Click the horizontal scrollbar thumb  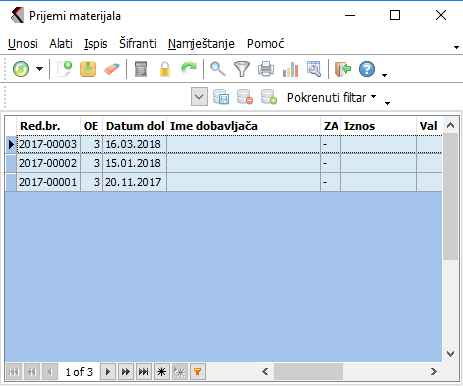pos(308,371)
